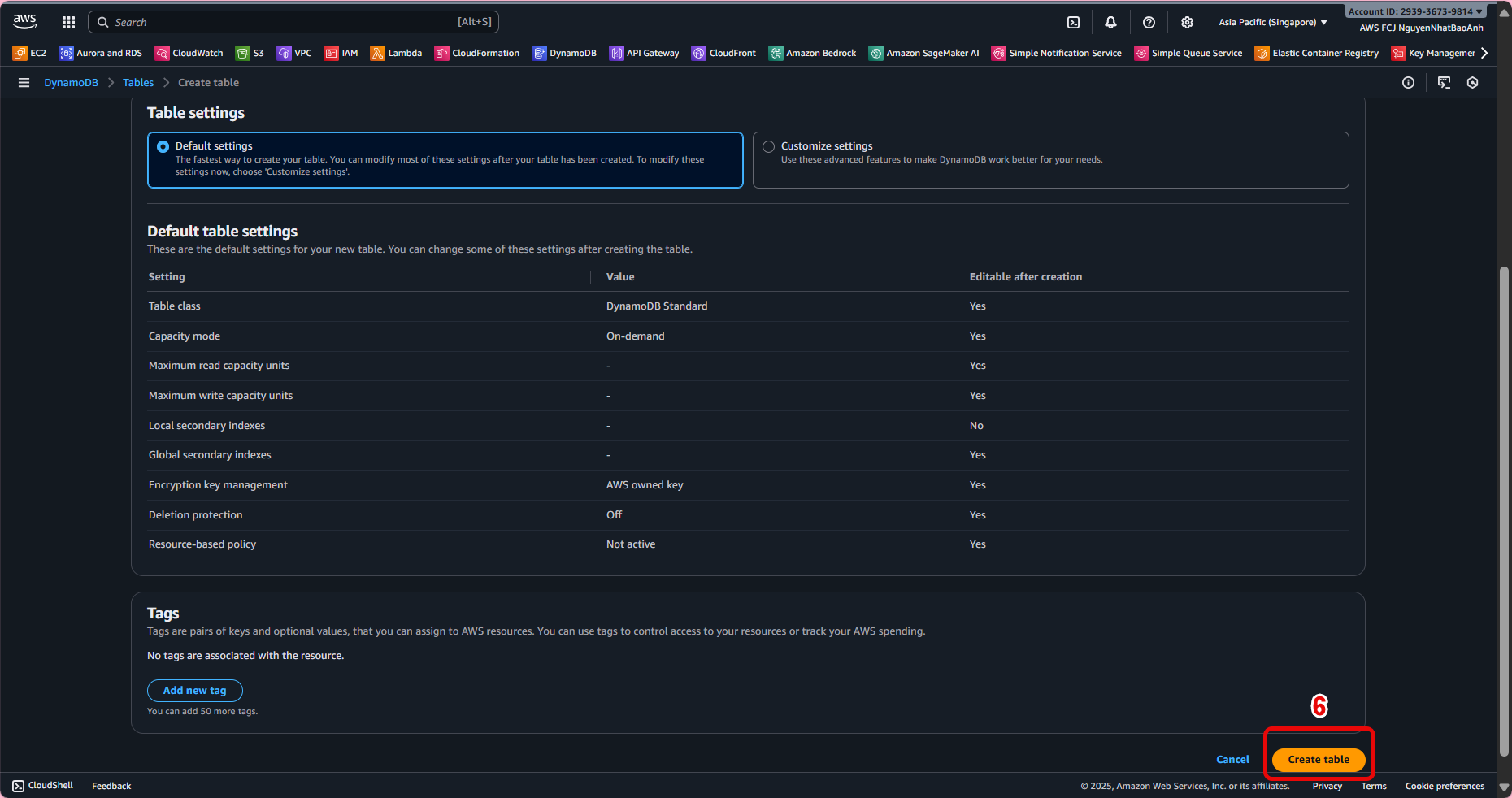Open Key Management shortcut
This screenshot has width=1512, height=798.
click(1433, 53)
